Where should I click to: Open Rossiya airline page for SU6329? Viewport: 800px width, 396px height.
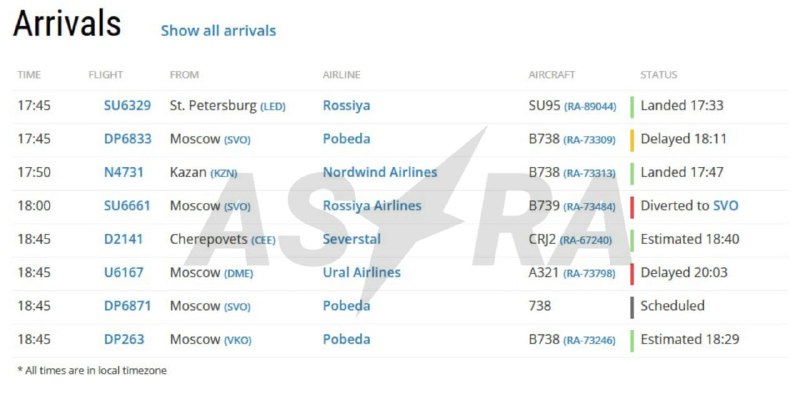click(346, 106)
